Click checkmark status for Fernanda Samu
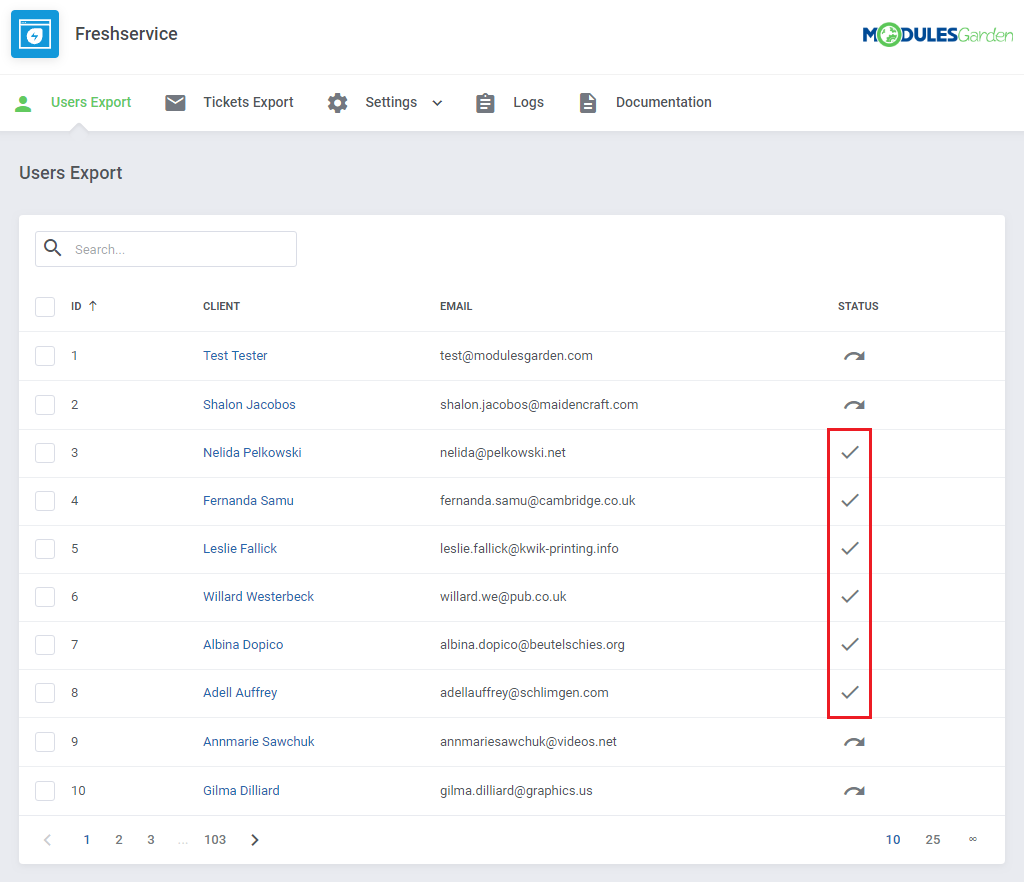1024x882 pixels. click(x=850, y=501)
